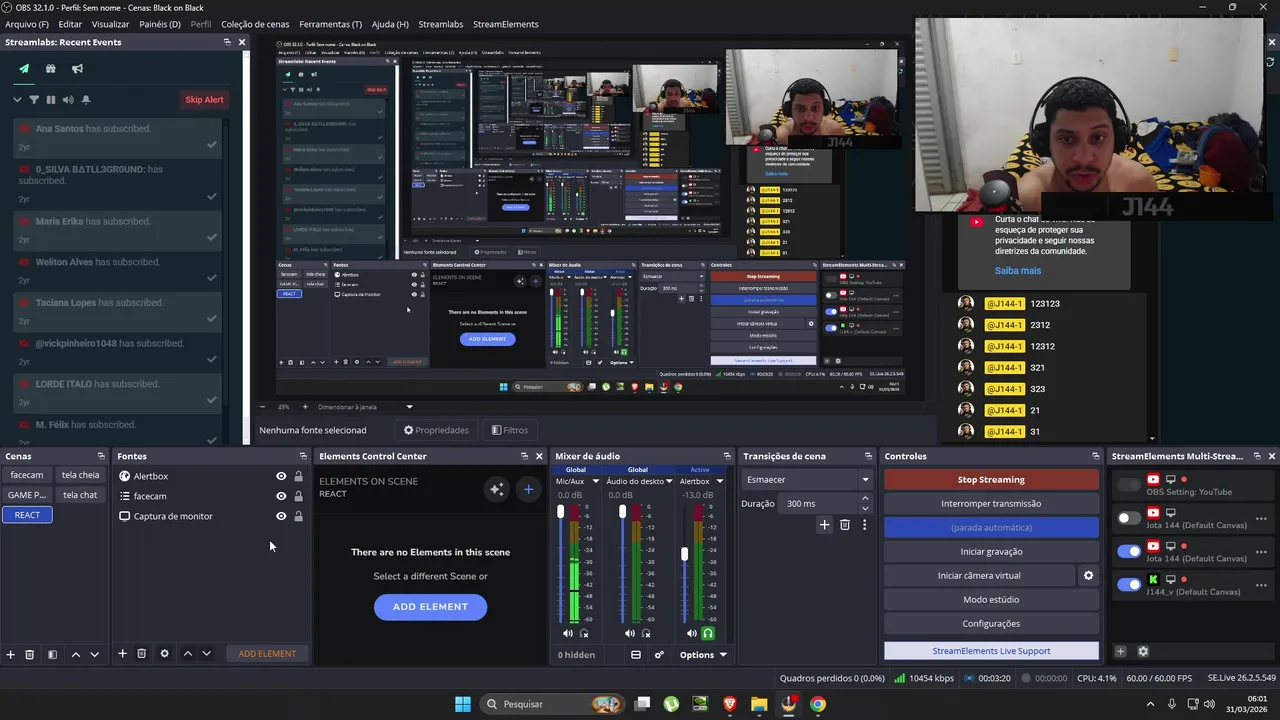Open the Ferramentas (T) menu
This screenshot has width=1280, height=720.
coord(330,24)
